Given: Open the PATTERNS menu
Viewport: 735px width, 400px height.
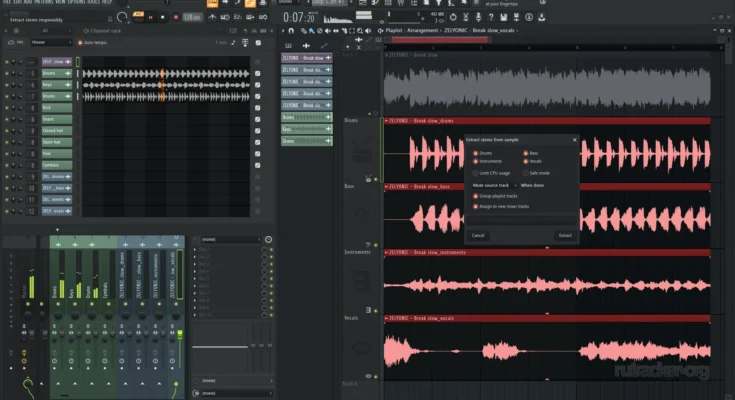Looking at the screenshot, I should pos(45,2).
